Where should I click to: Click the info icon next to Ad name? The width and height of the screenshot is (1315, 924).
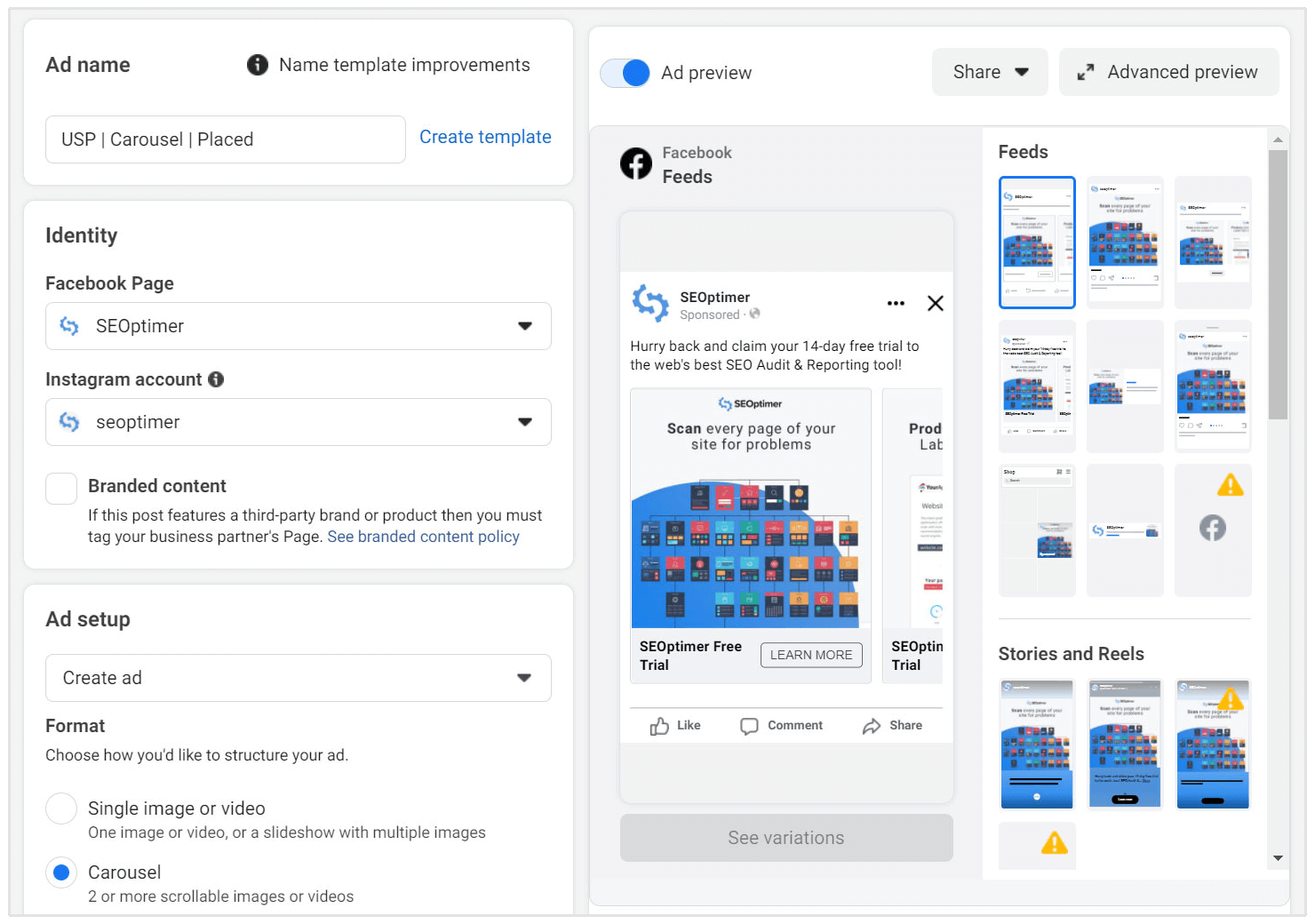coord(257,64)
